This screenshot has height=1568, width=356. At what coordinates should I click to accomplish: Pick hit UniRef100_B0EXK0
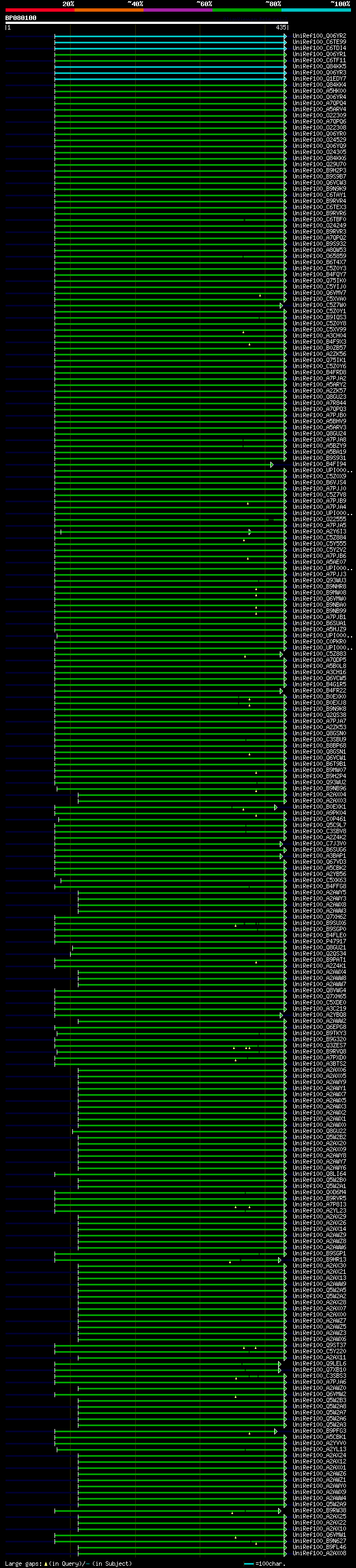[x=319, y=696]
